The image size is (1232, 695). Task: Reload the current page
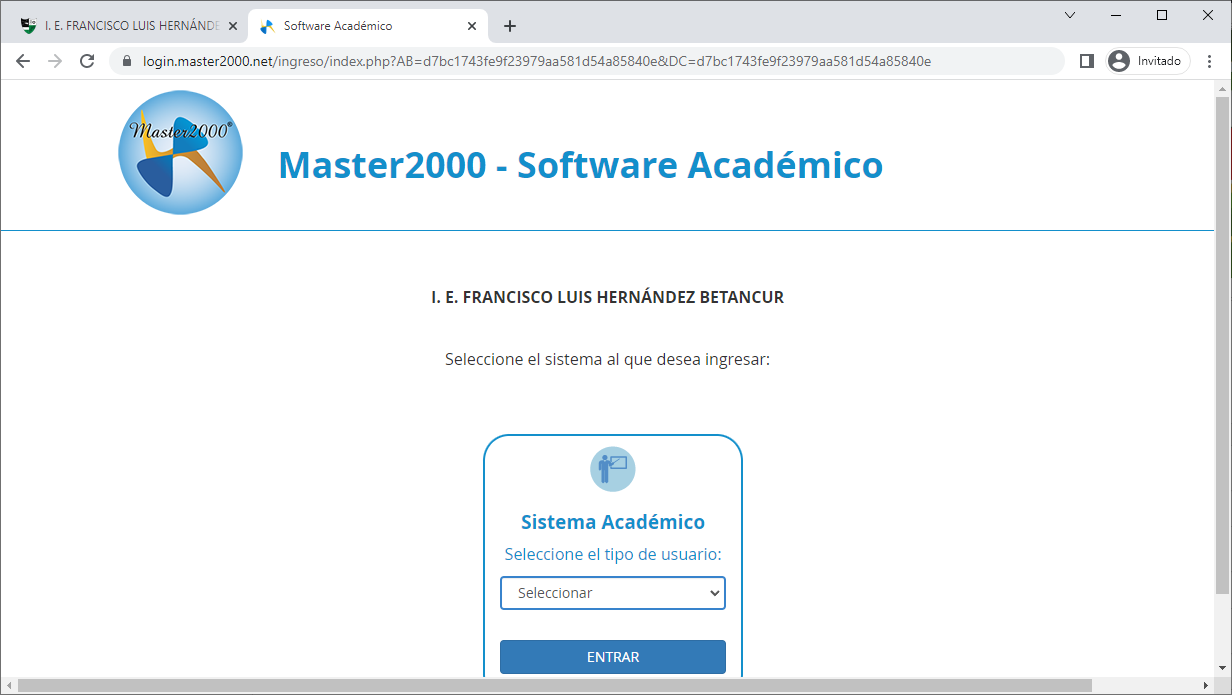tap(87, 61)
